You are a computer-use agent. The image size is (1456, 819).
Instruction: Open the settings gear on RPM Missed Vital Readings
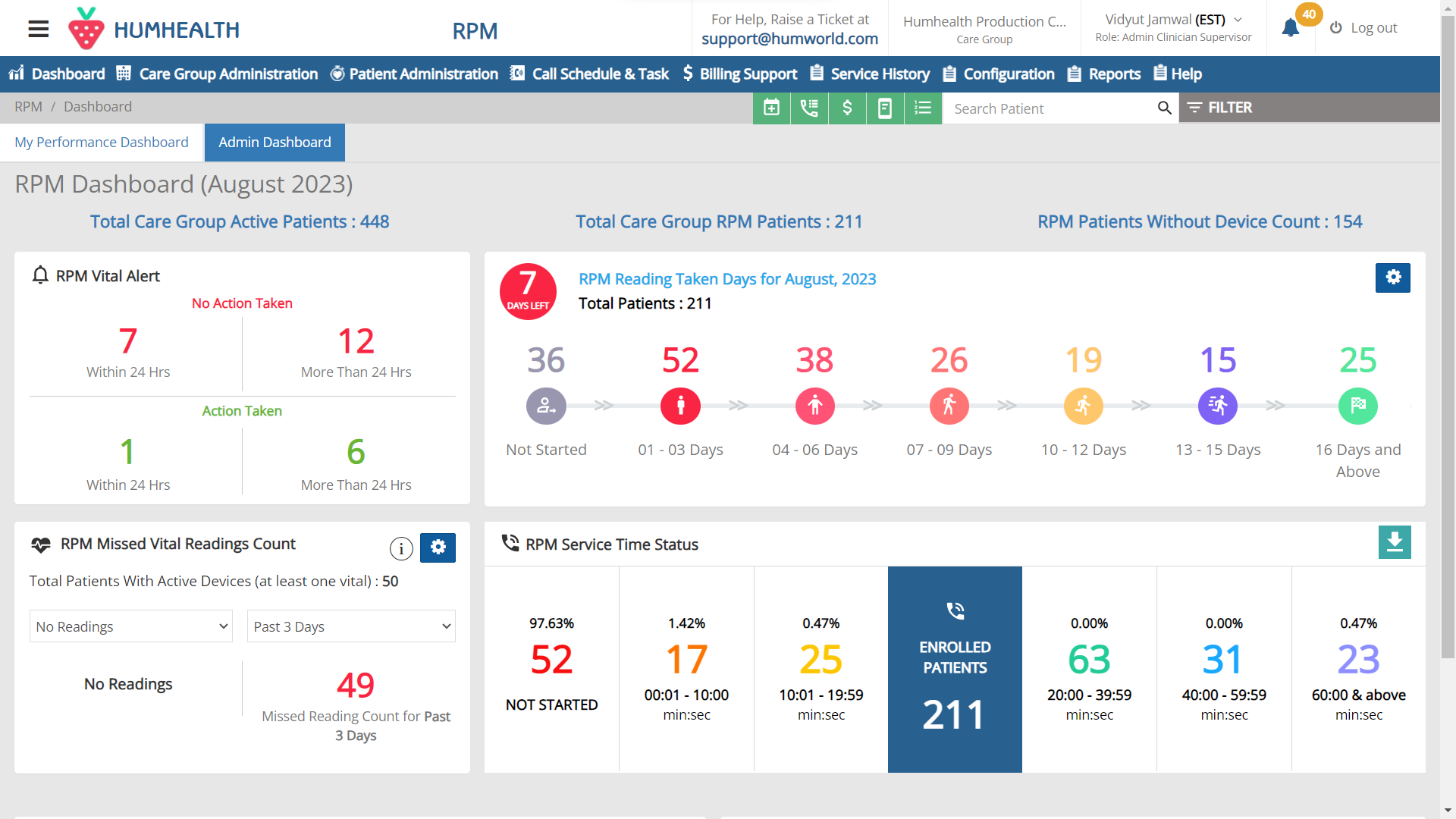click(x=438, y=548)
